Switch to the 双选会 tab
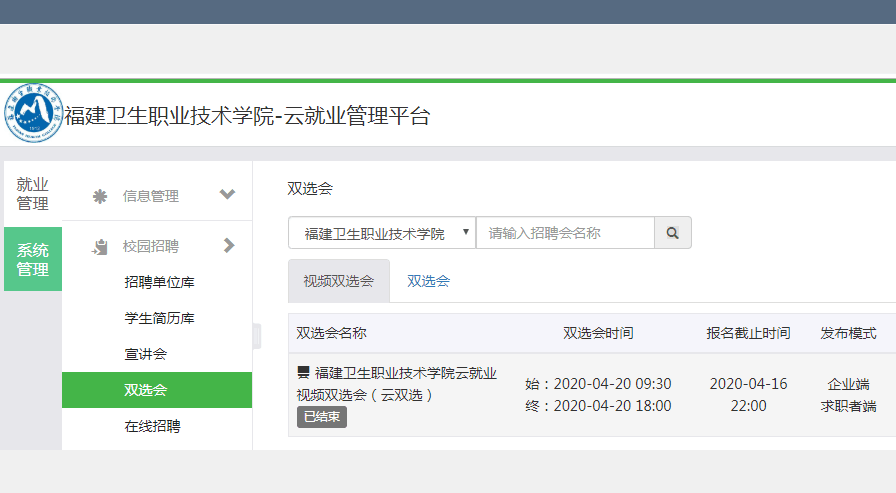Viewport: 896px width, 493px height. tap(428, 281)
